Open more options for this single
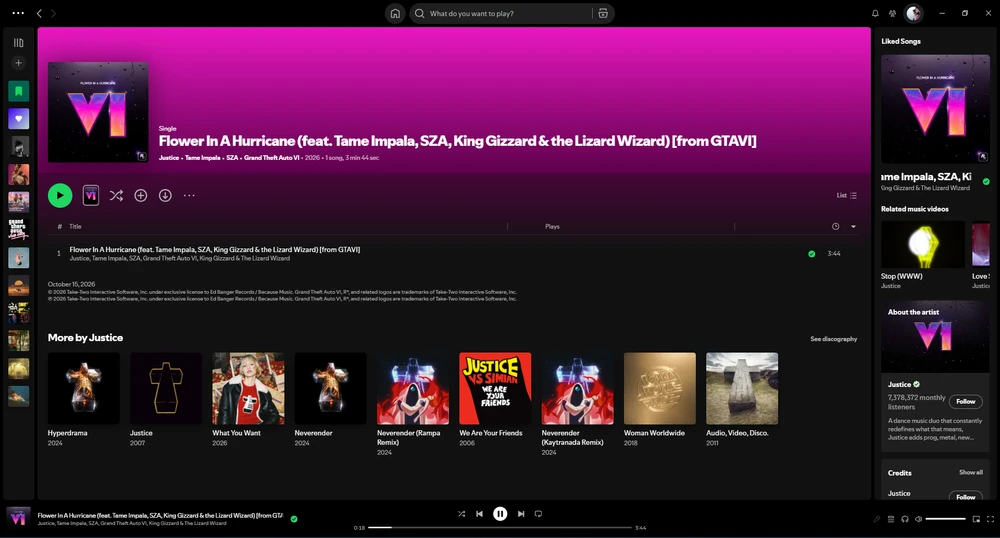1000x538 pixels. point(189,196)
